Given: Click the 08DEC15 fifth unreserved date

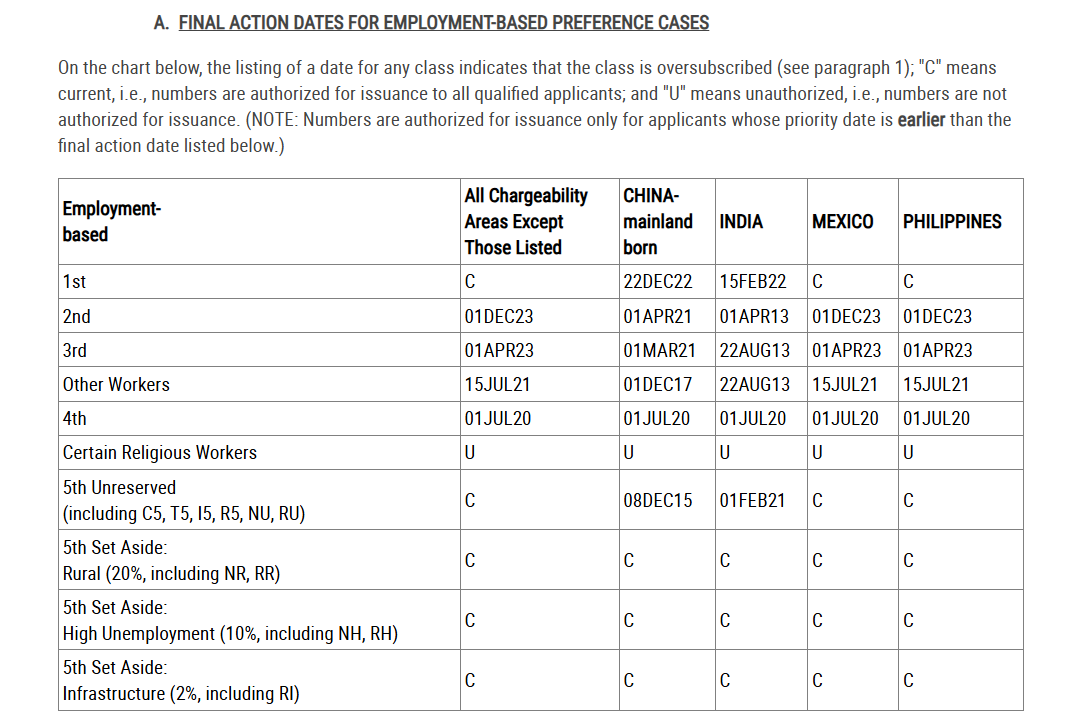Looking at the screenshot, I should [657, 500].
